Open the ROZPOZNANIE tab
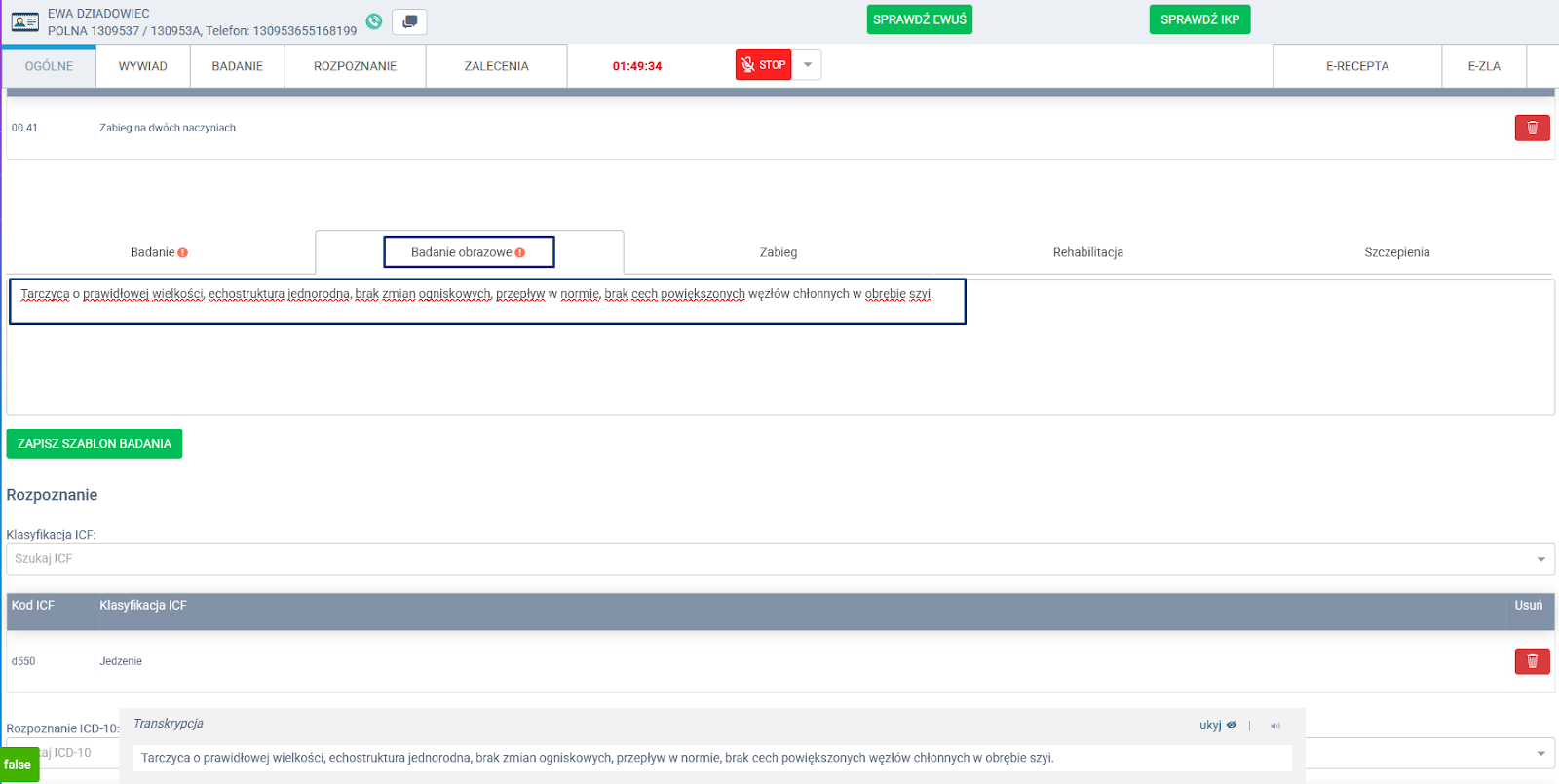The height and width of the screenshot is (784, 1559). [x=355, y=66]
